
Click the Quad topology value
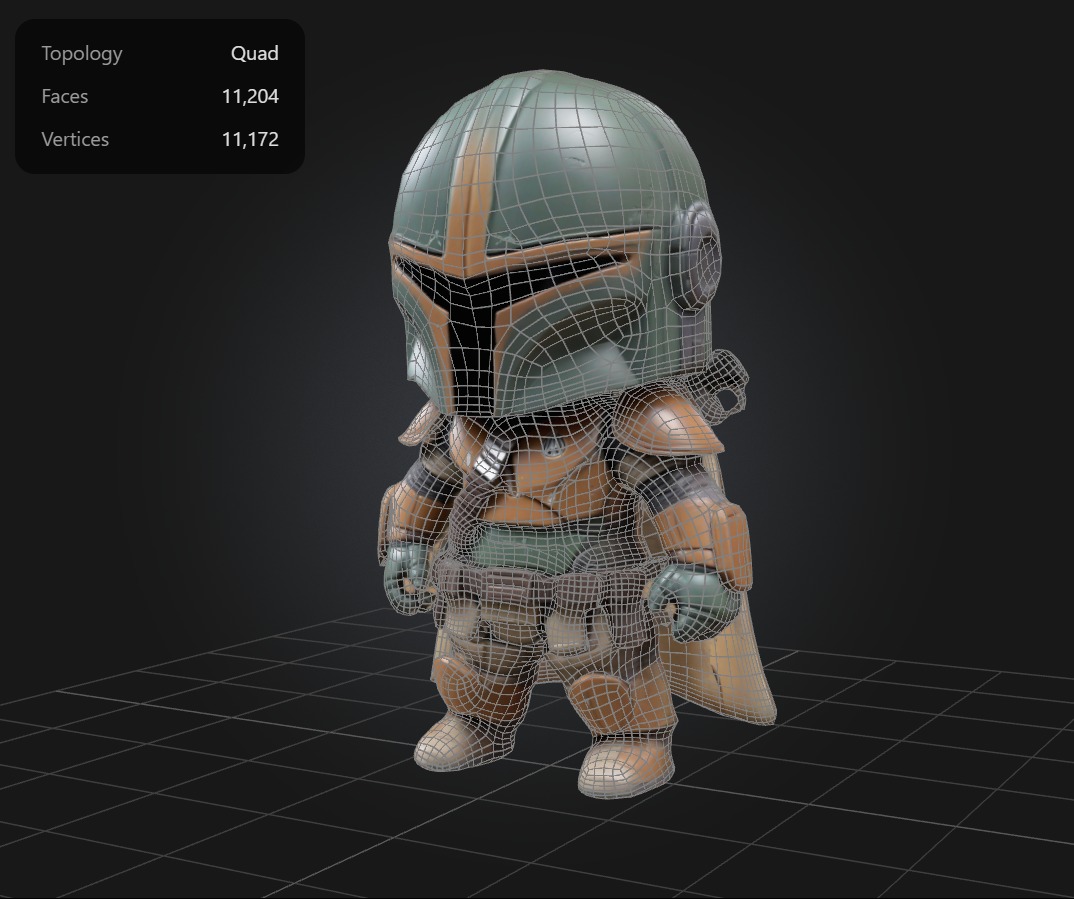254,53
